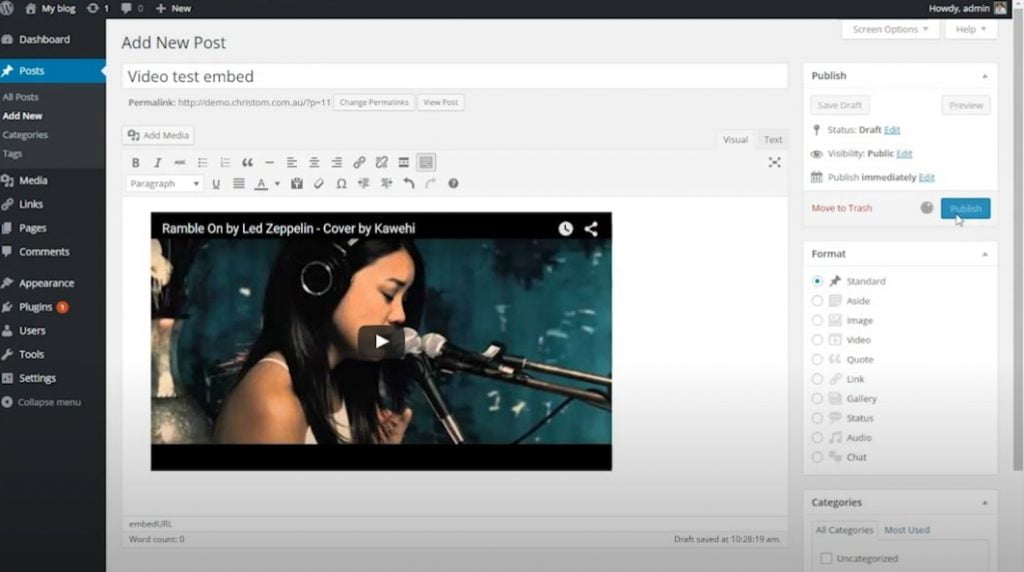Collapse the Format box

985,254
